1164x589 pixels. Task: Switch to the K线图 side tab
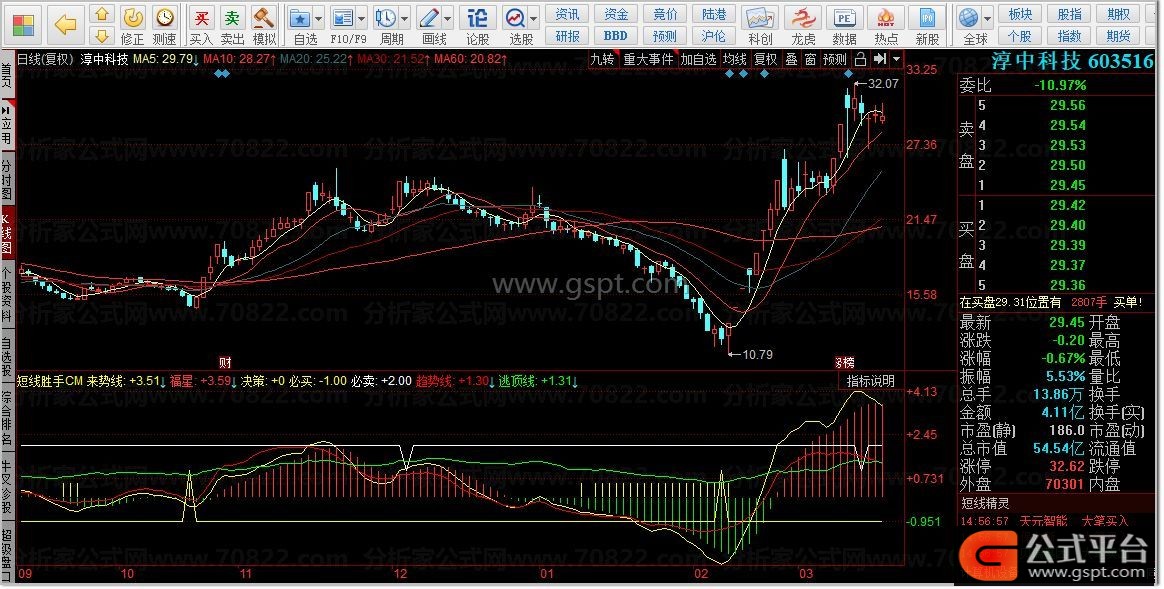7,231
